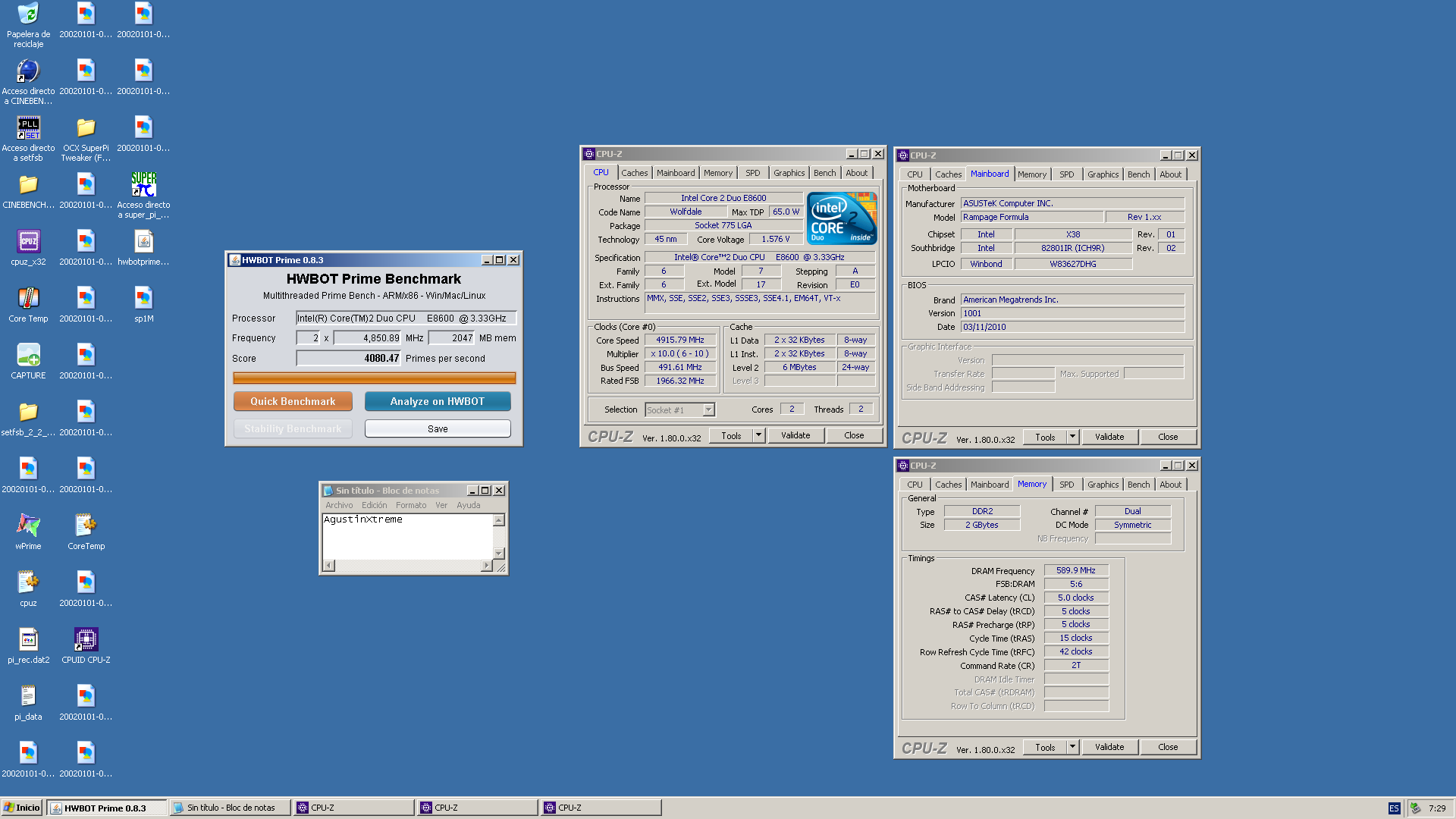Expand Tools dropdown arrow in Mainboard CPU-Z window
The height and width of the screenshot is (819, 1456).
(1072, 437)
